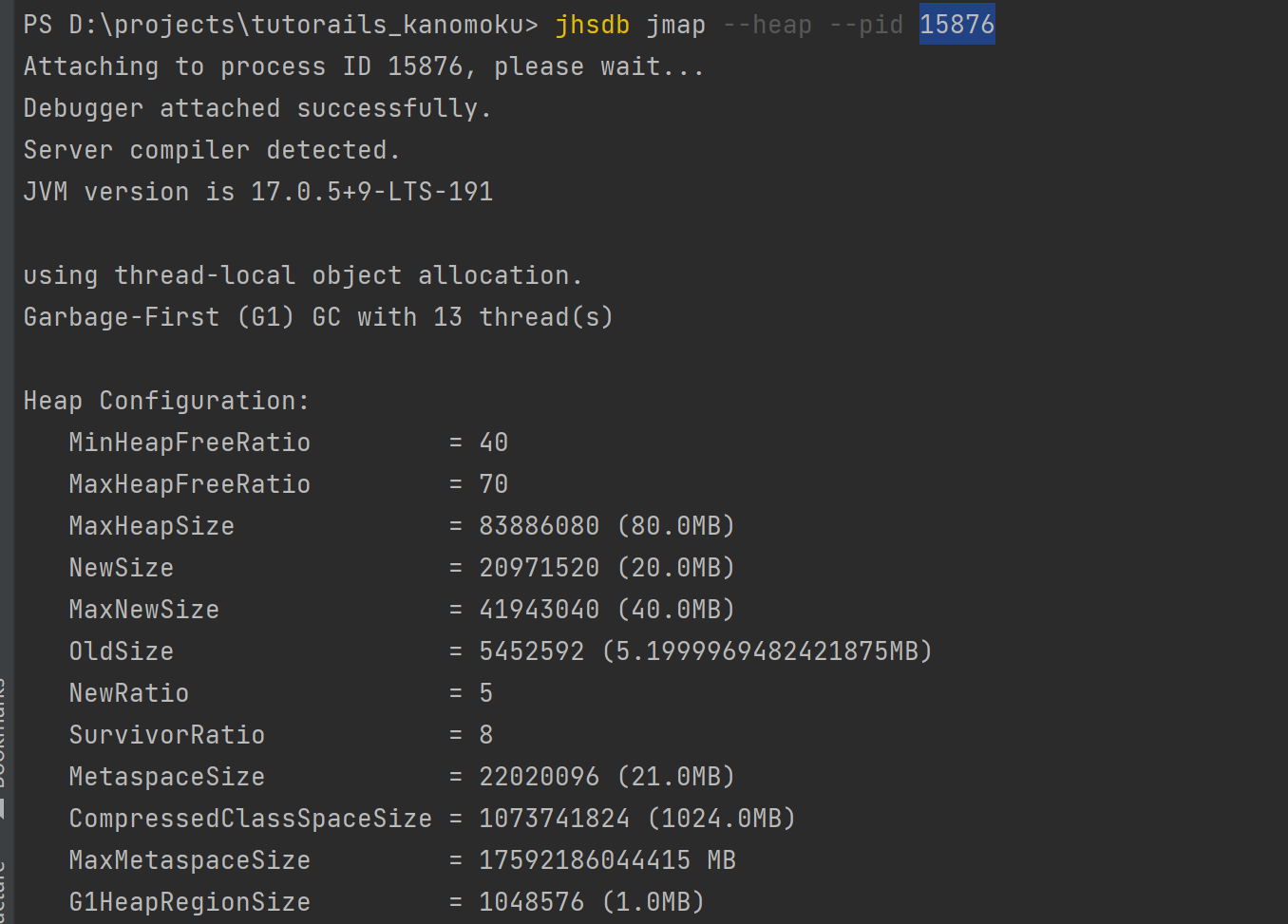1288x924 pixels.
Task: Click the MinHeapFreeRatio value 40
Action: pyautogui.click(x=494, y=443)
